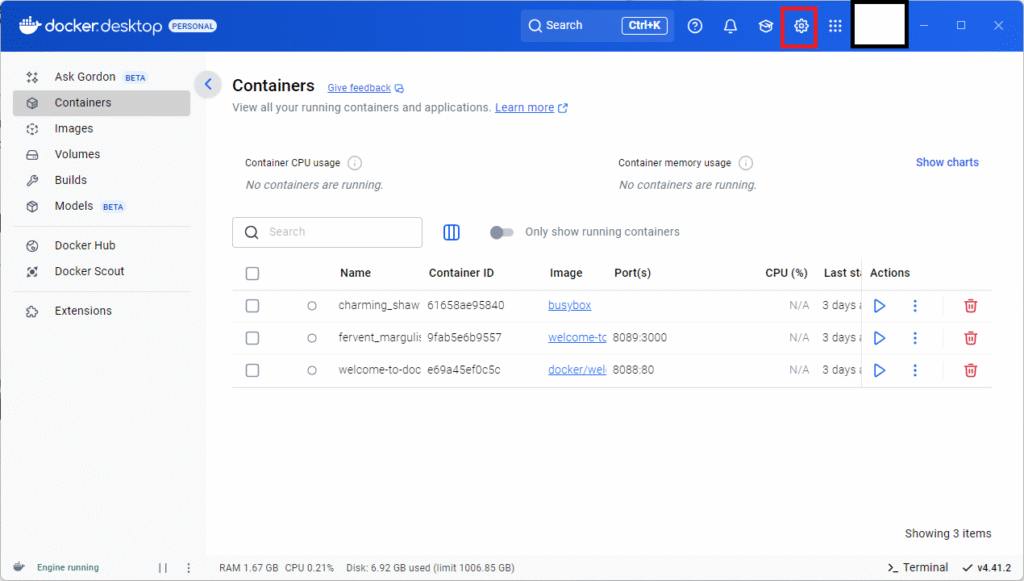The height and width of the screenshot is (581, 1024).
Task: Open the busybox image link
Action: (569, 306)
